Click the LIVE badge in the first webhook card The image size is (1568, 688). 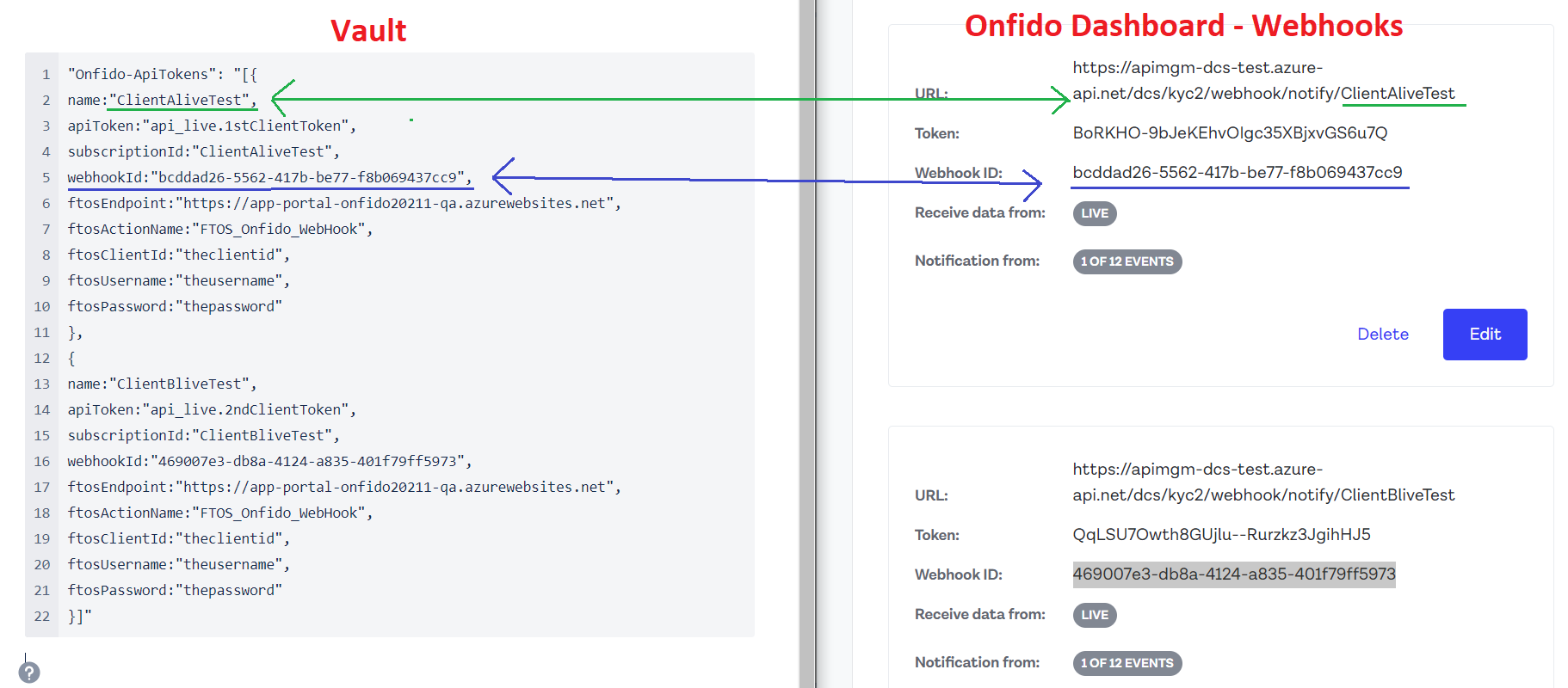pyautogui.click(x=1094, y=213)
